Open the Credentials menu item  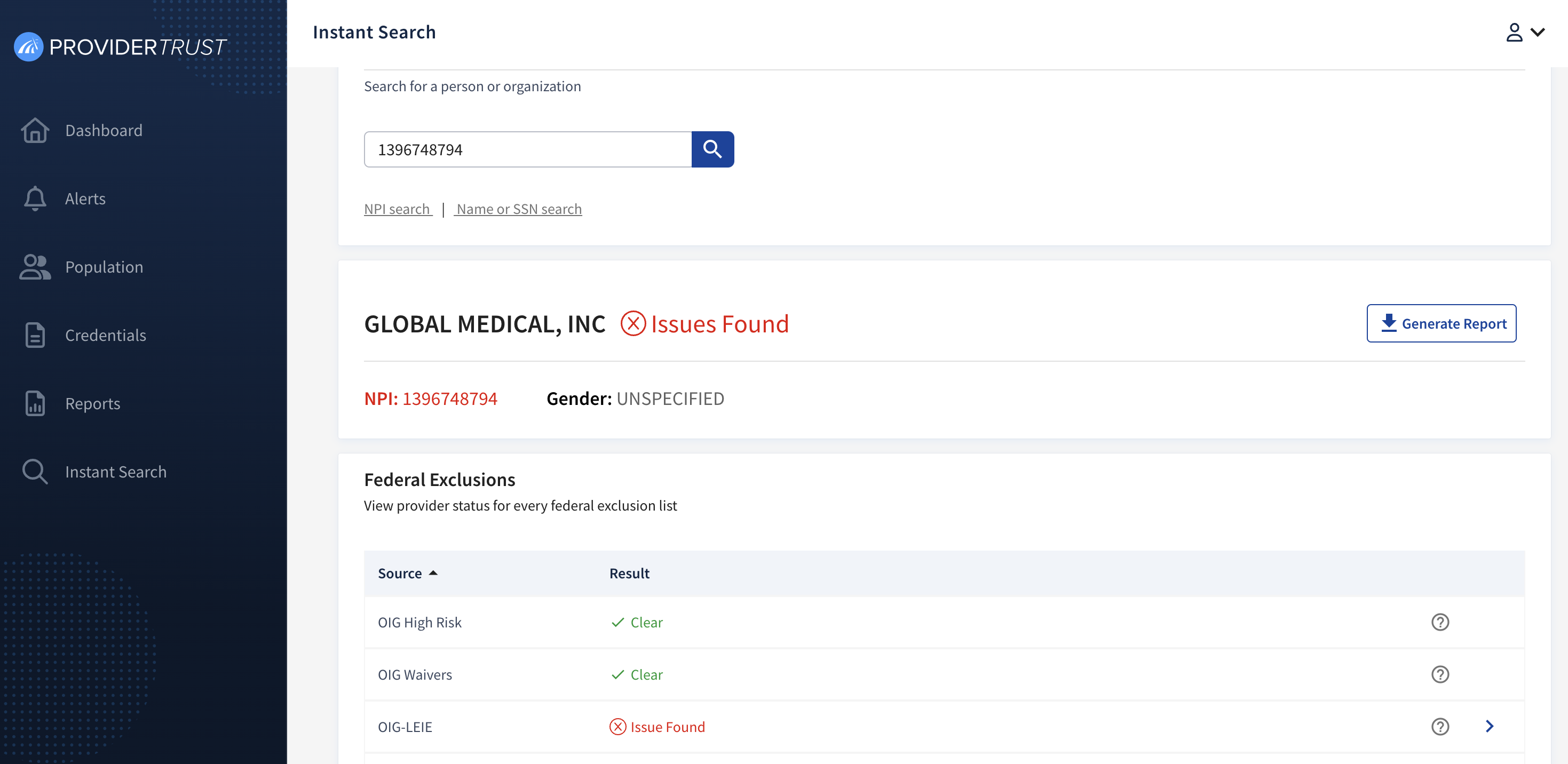click(x=105, y=335)
